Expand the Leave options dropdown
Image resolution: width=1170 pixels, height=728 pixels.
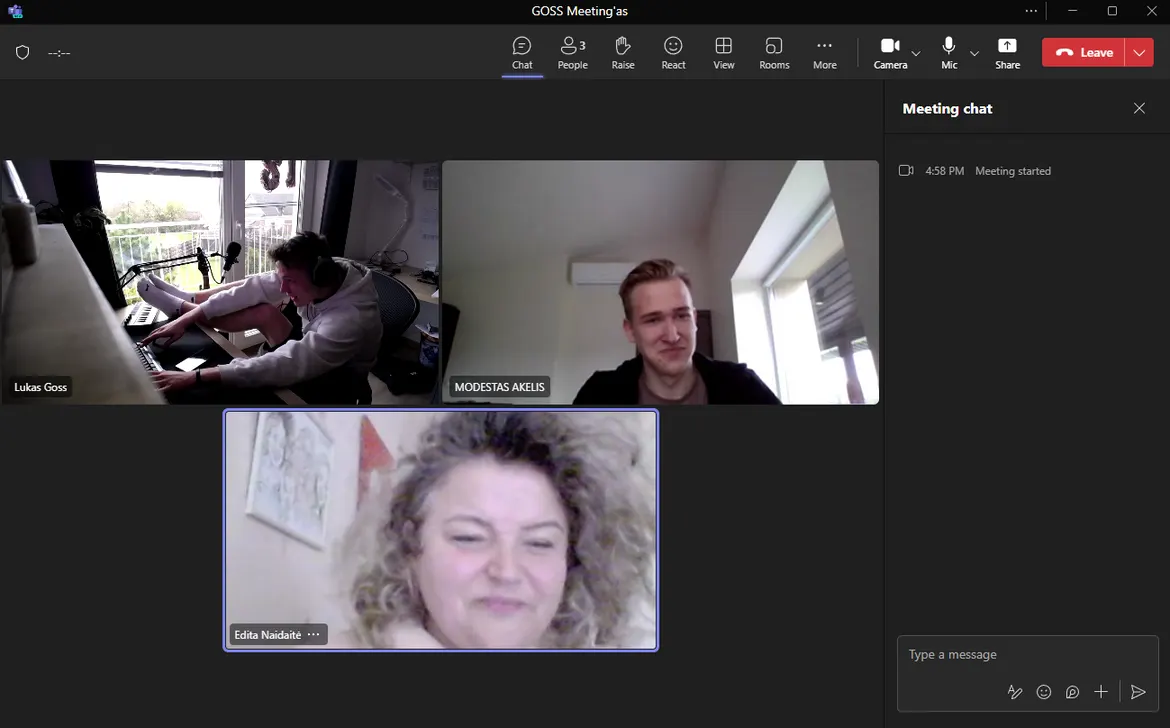pos(1139,52)
